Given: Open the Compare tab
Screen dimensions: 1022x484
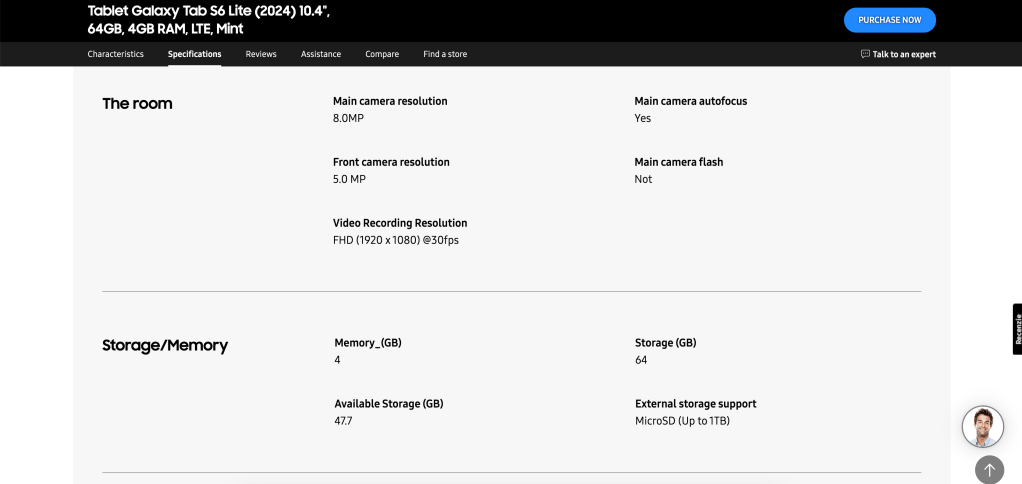Looking at the screenshot, I should pos(382,54).
